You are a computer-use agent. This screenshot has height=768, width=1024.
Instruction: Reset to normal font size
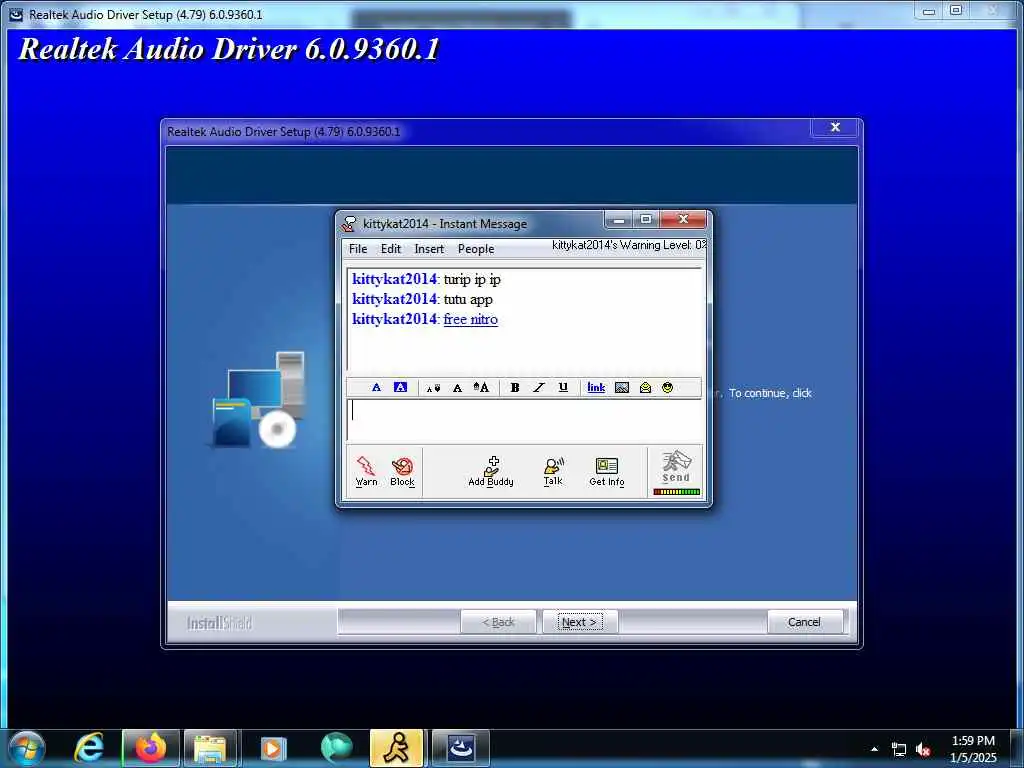pyautogui.click(x=457, y=388)
